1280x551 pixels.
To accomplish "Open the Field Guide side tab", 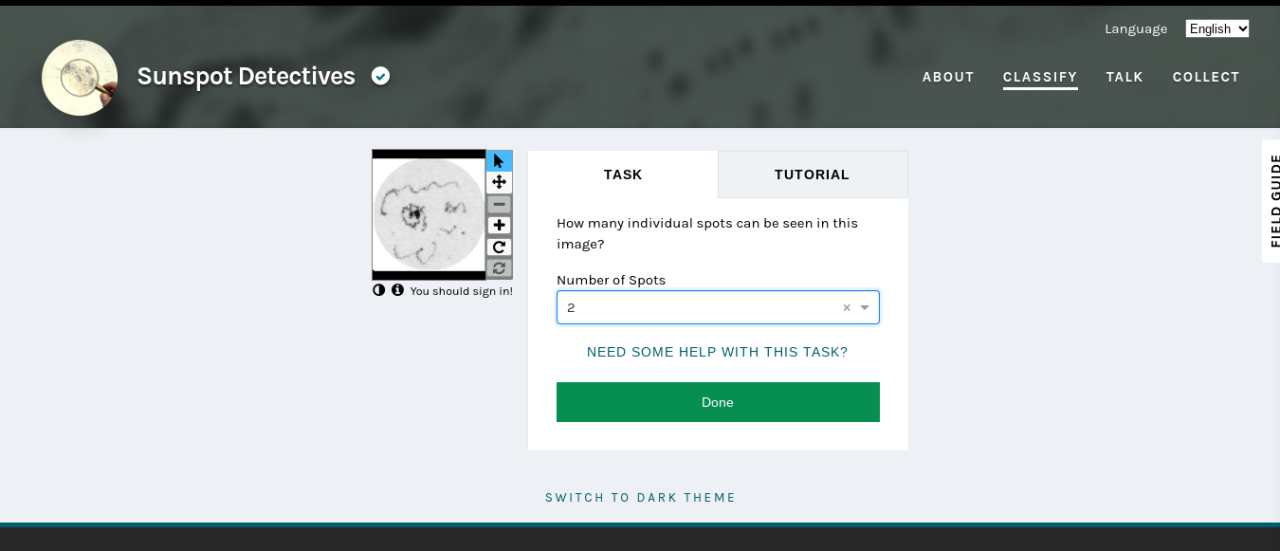I will coord(1271,200).
